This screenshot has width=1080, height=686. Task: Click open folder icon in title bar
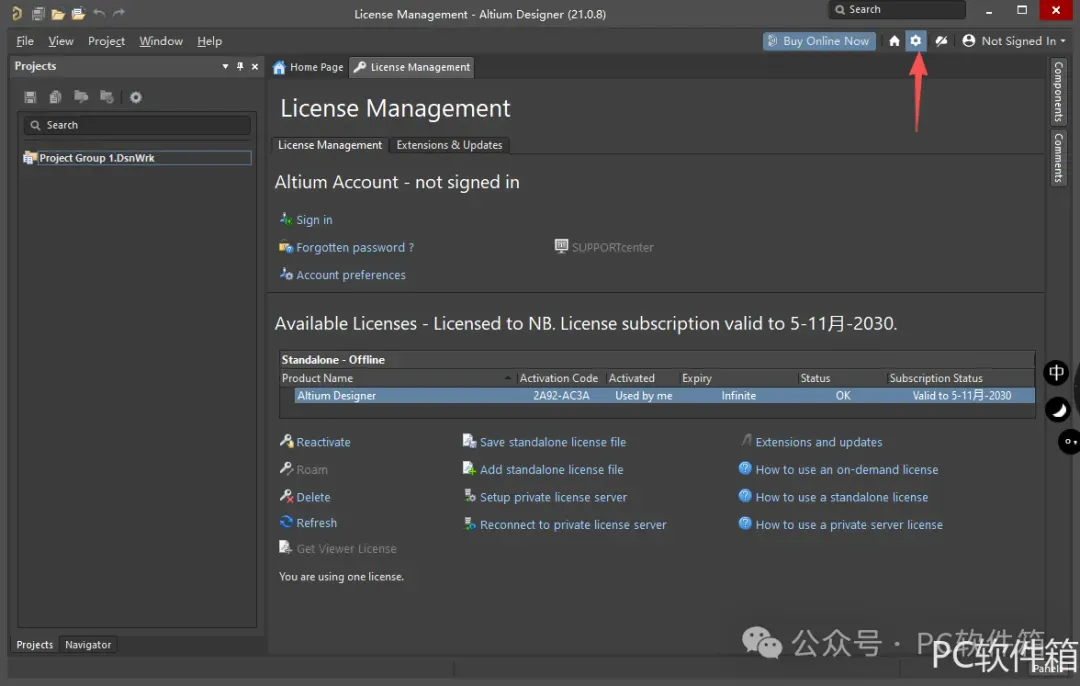pos(58,13)
